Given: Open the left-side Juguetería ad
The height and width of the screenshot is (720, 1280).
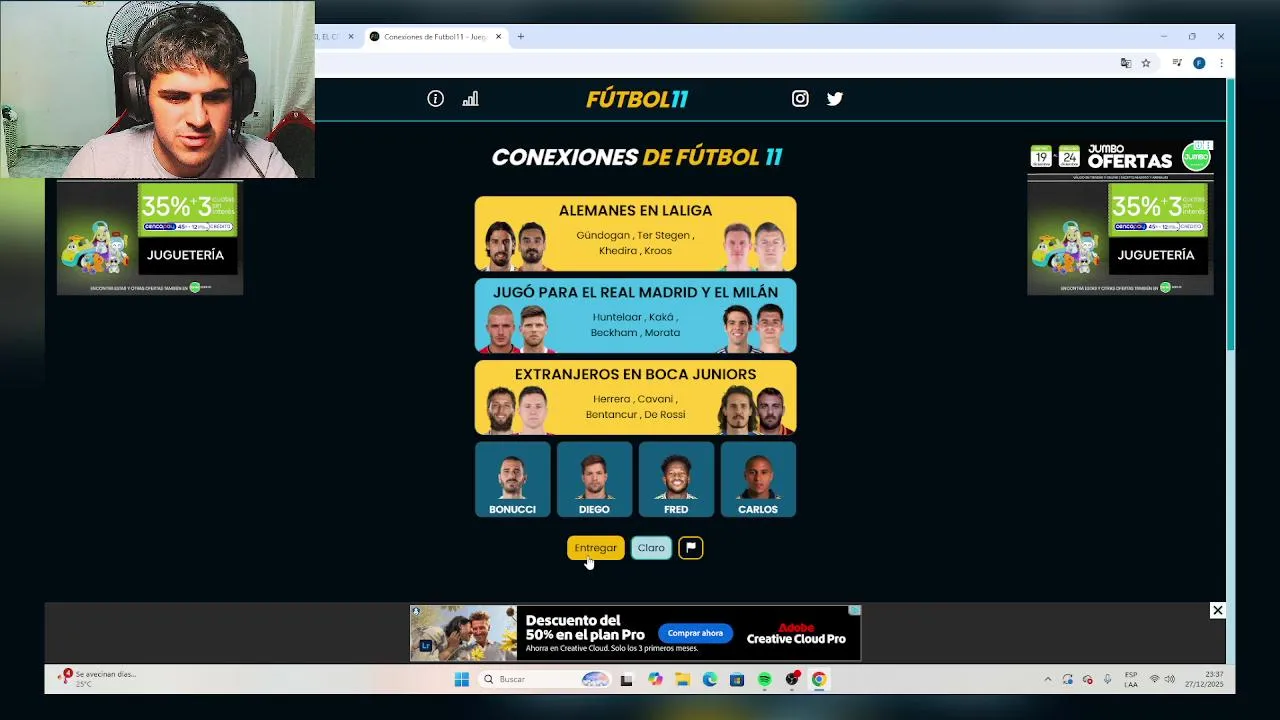Looking at the screenshot, I should click(x=150, y=238).
